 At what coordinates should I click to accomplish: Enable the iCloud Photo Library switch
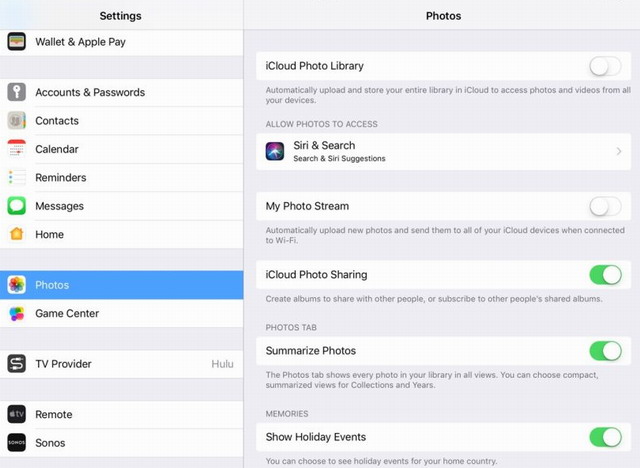(x=605, y=66)
